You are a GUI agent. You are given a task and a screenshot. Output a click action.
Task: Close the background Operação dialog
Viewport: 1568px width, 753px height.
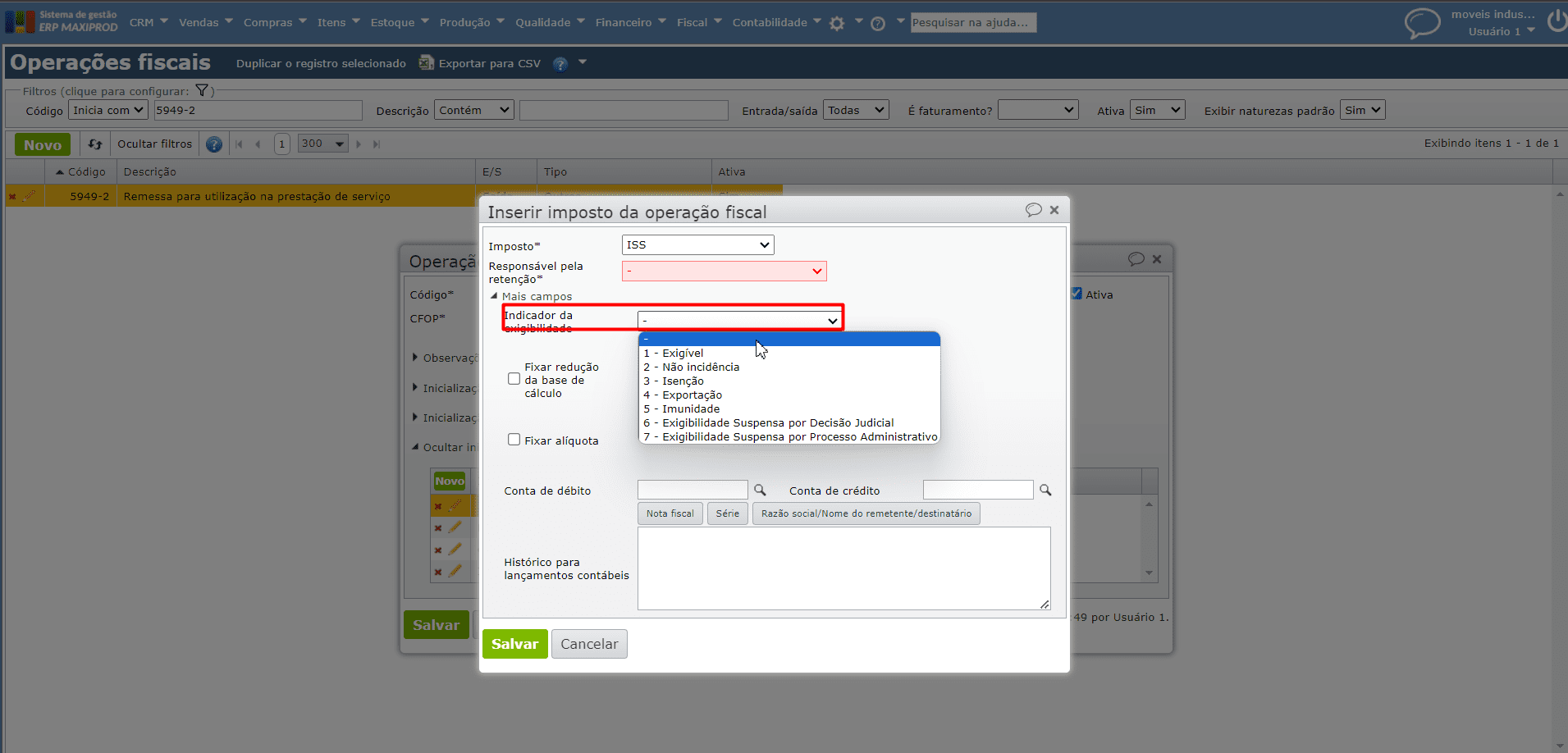tap(1157, 259)
